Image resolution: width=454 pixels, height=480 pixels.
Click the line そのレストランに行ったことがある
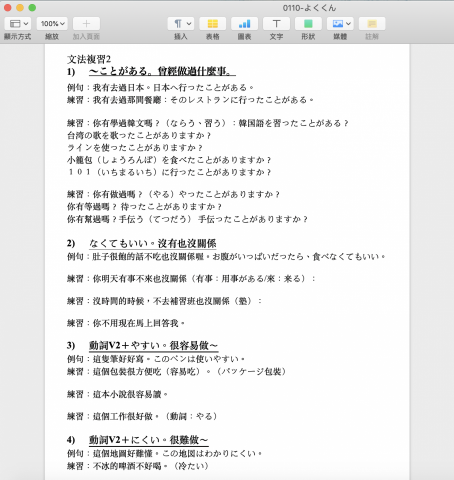[239, 100]
